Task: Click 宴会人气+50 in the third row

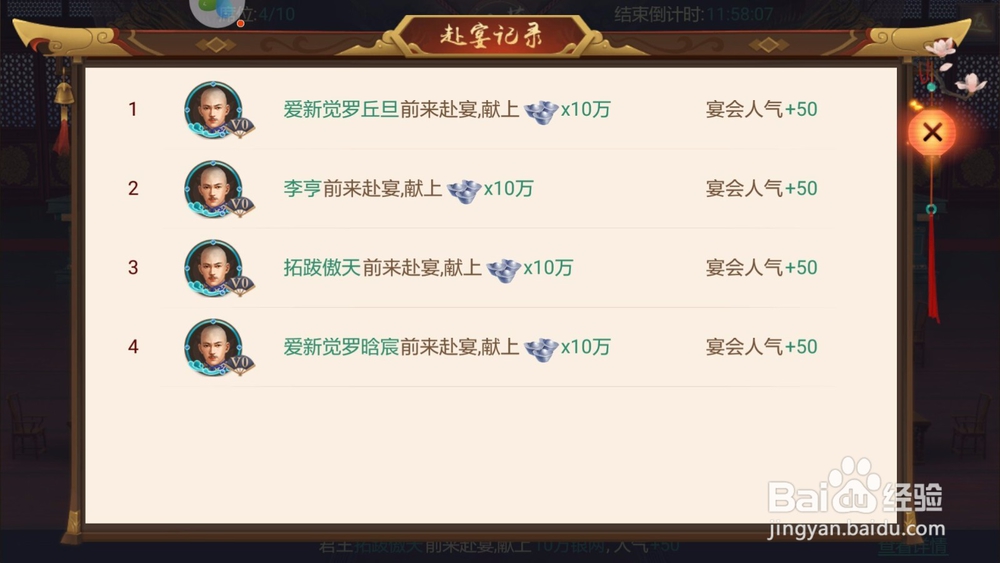Action: point(761,268)
